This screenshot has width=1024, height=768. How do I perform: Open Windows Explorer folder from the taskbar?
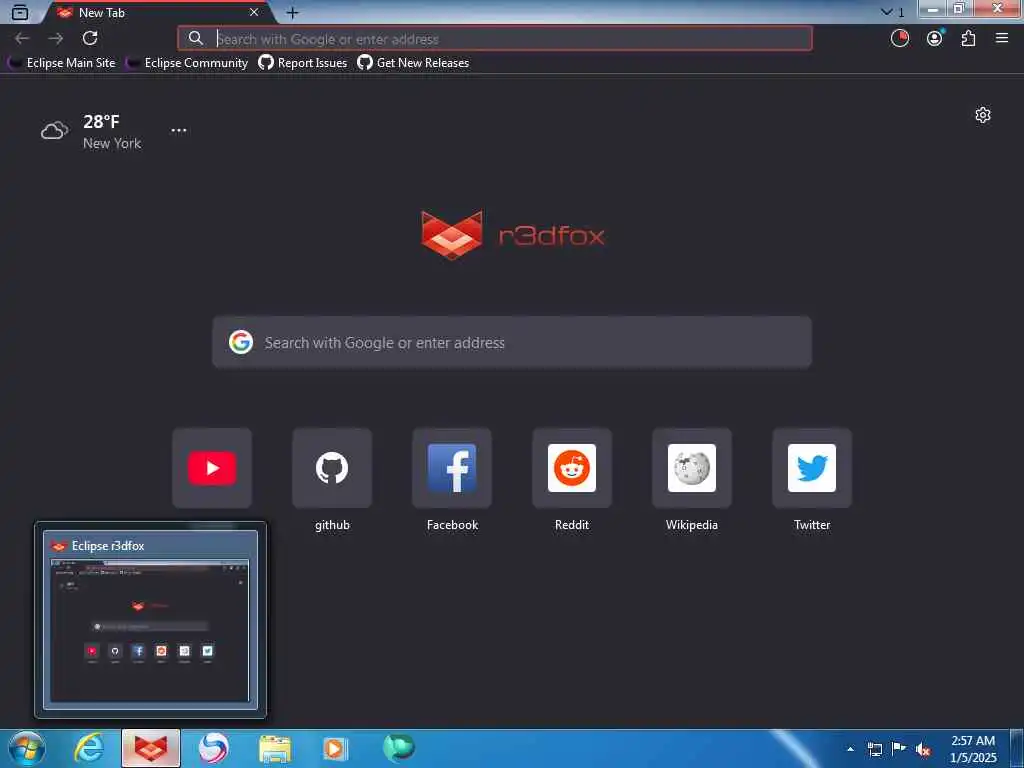275,748
